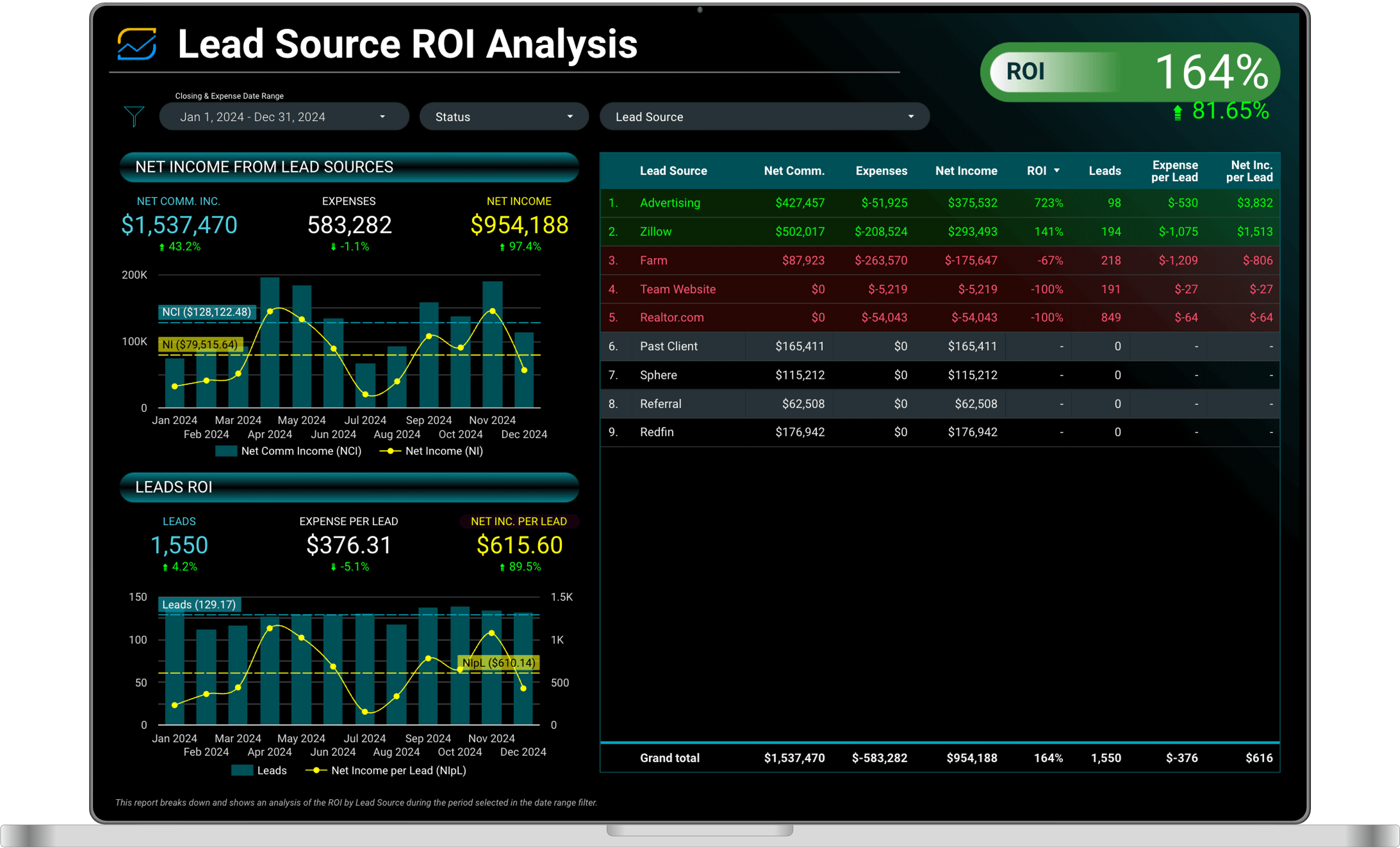1400x848 pixels.
Task: Click the Net Comm. Inc. $1,537,470 scorecard
Action: click(x=179, y=225)
